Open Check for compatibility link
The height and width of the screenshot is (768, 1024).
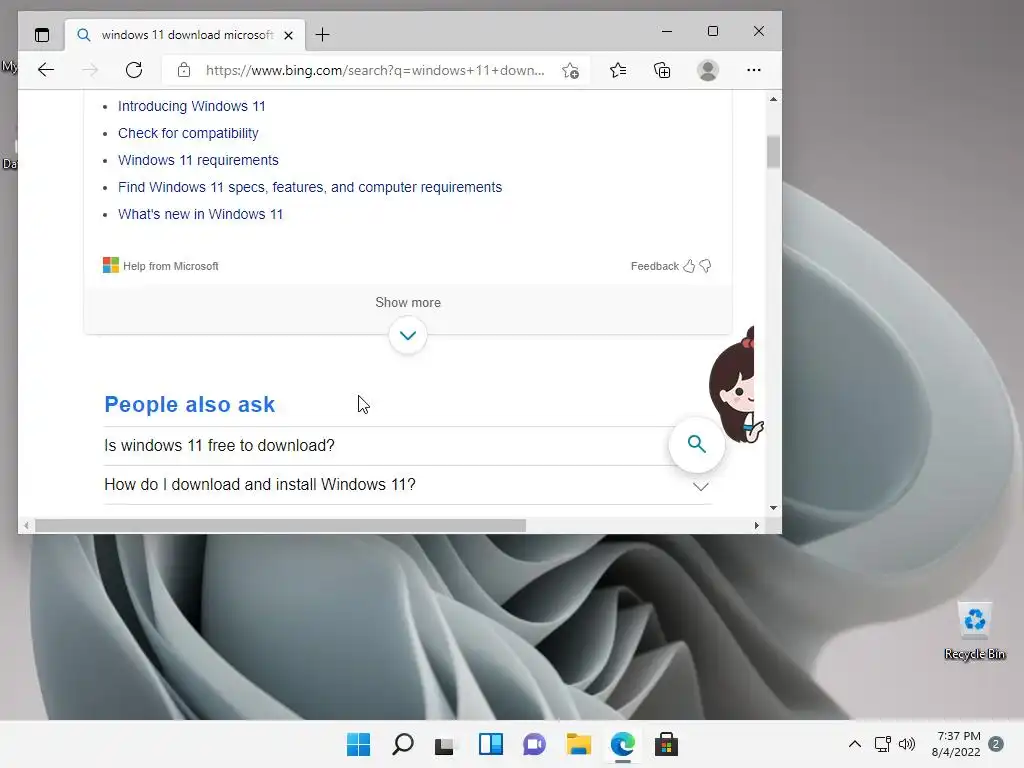pos(188,133)
